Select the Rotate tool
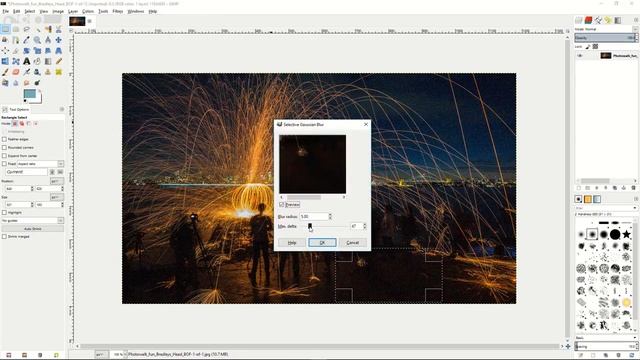Viewport: 640px width, 360px height. 27,51
